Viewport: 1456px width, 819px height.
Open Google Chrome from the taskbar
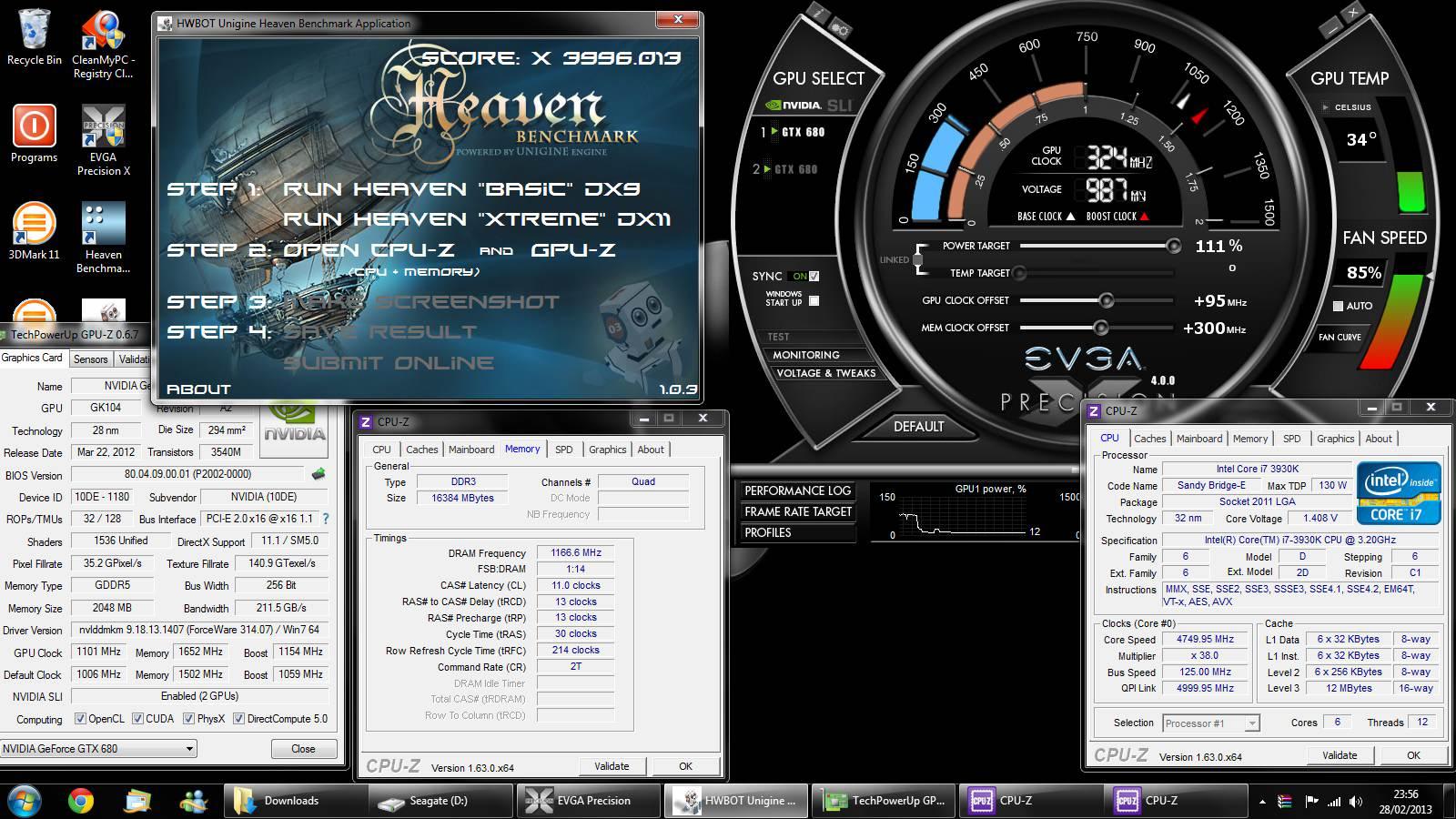tap(81, 801)
